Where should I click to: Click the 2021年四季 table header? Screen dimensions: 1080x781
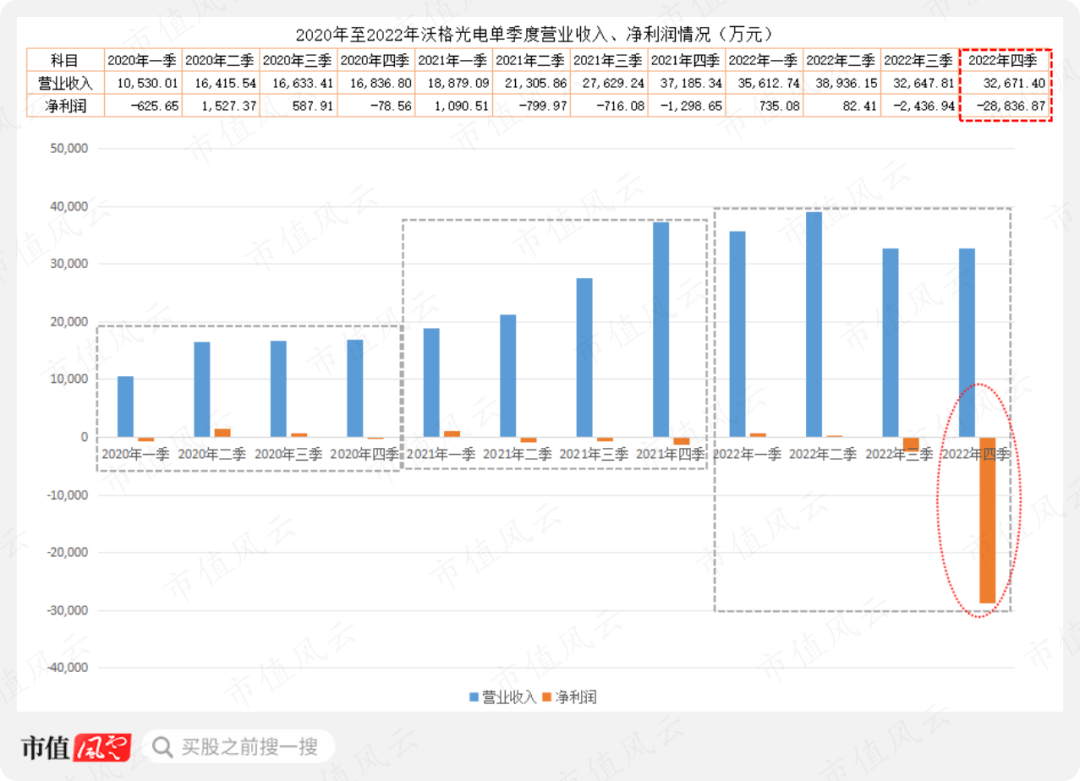click(686, 60)
